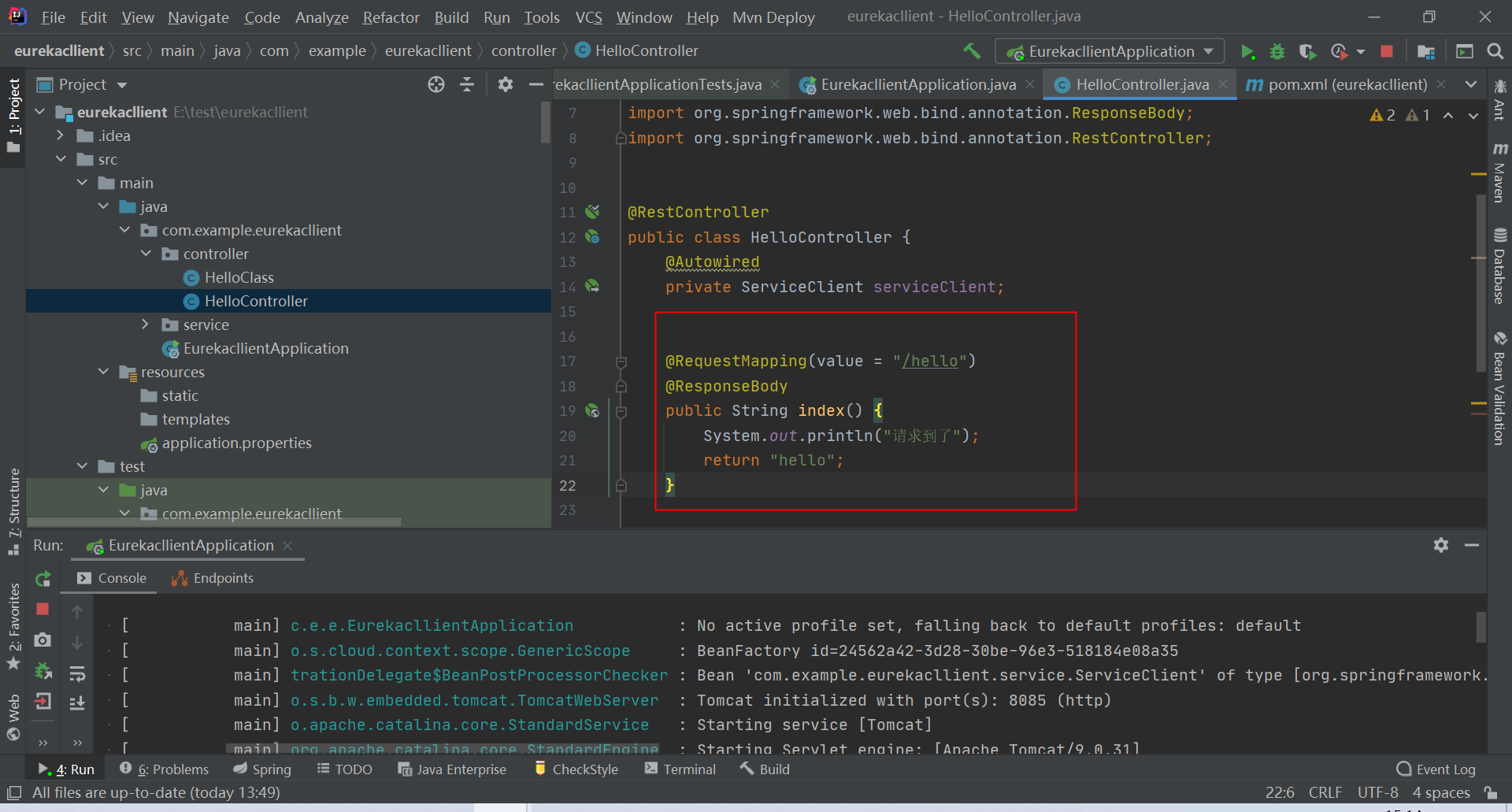
Task: Open the Event Log button
Action: pos(1436,769)
